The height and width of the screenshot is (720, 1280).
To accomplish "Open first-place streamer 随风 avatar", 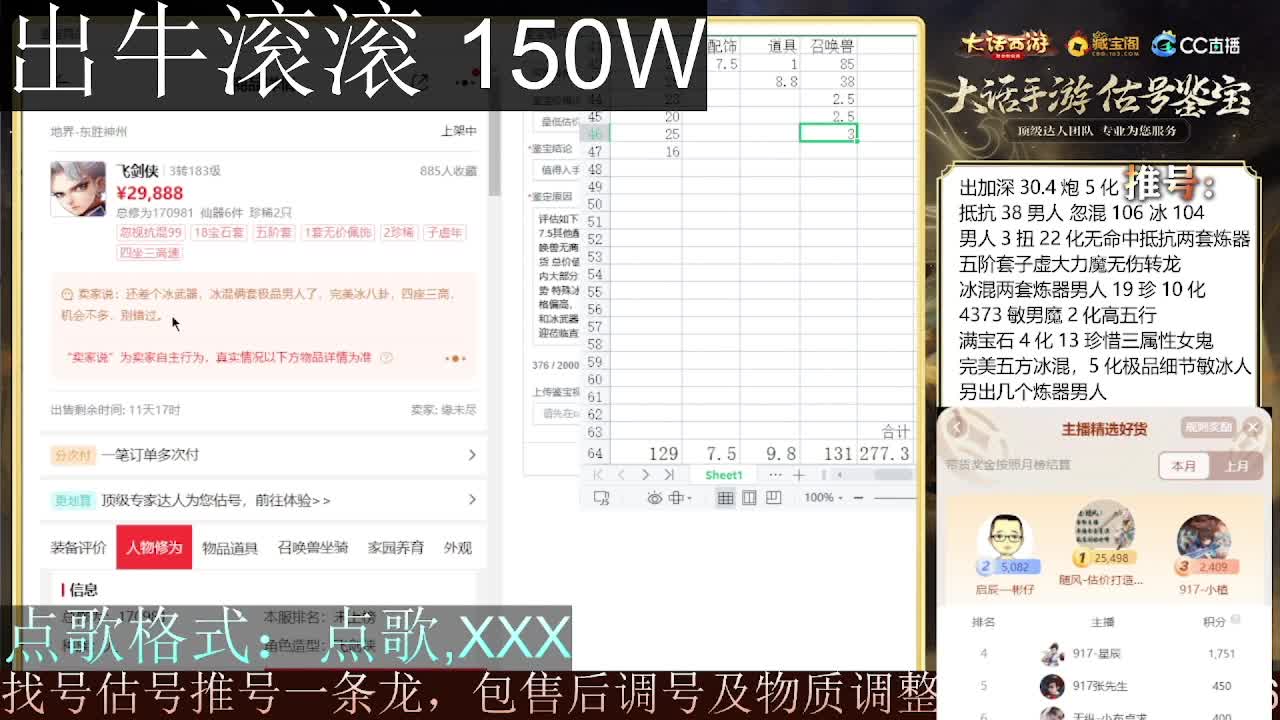I will click(1104, 528).
